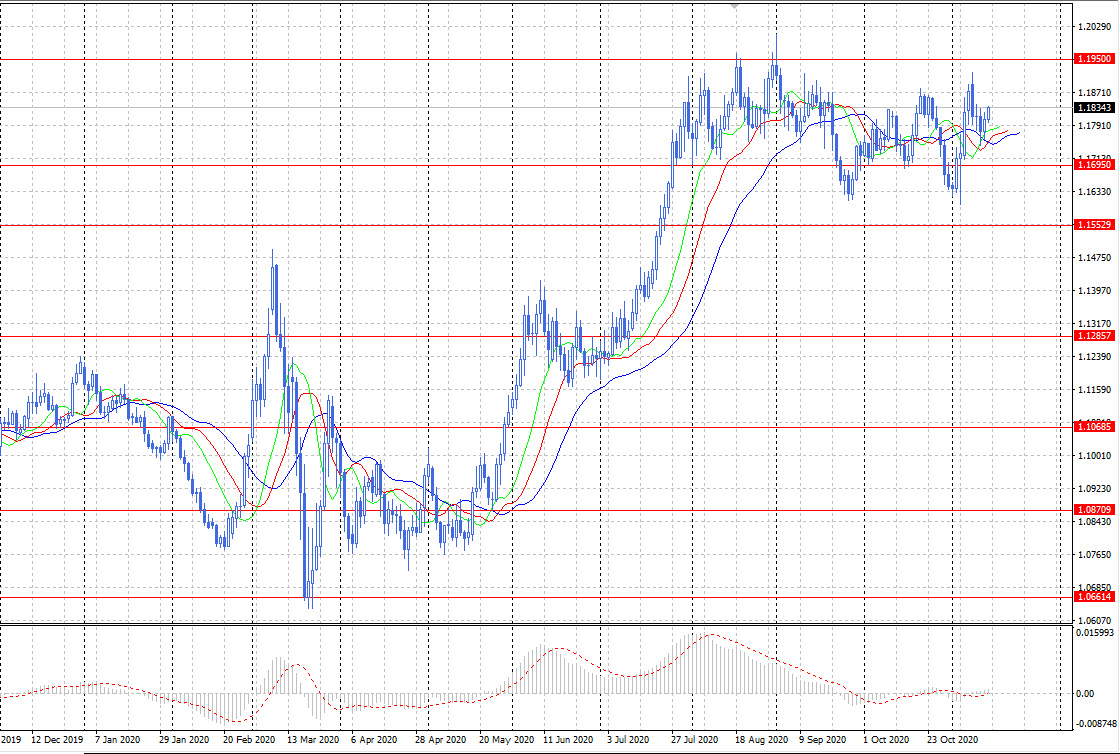Screen dimensions: 1120x754
Task: Click the 18 Aug 2020 date label
Action: pyautogui.click(x=759, y=740)
